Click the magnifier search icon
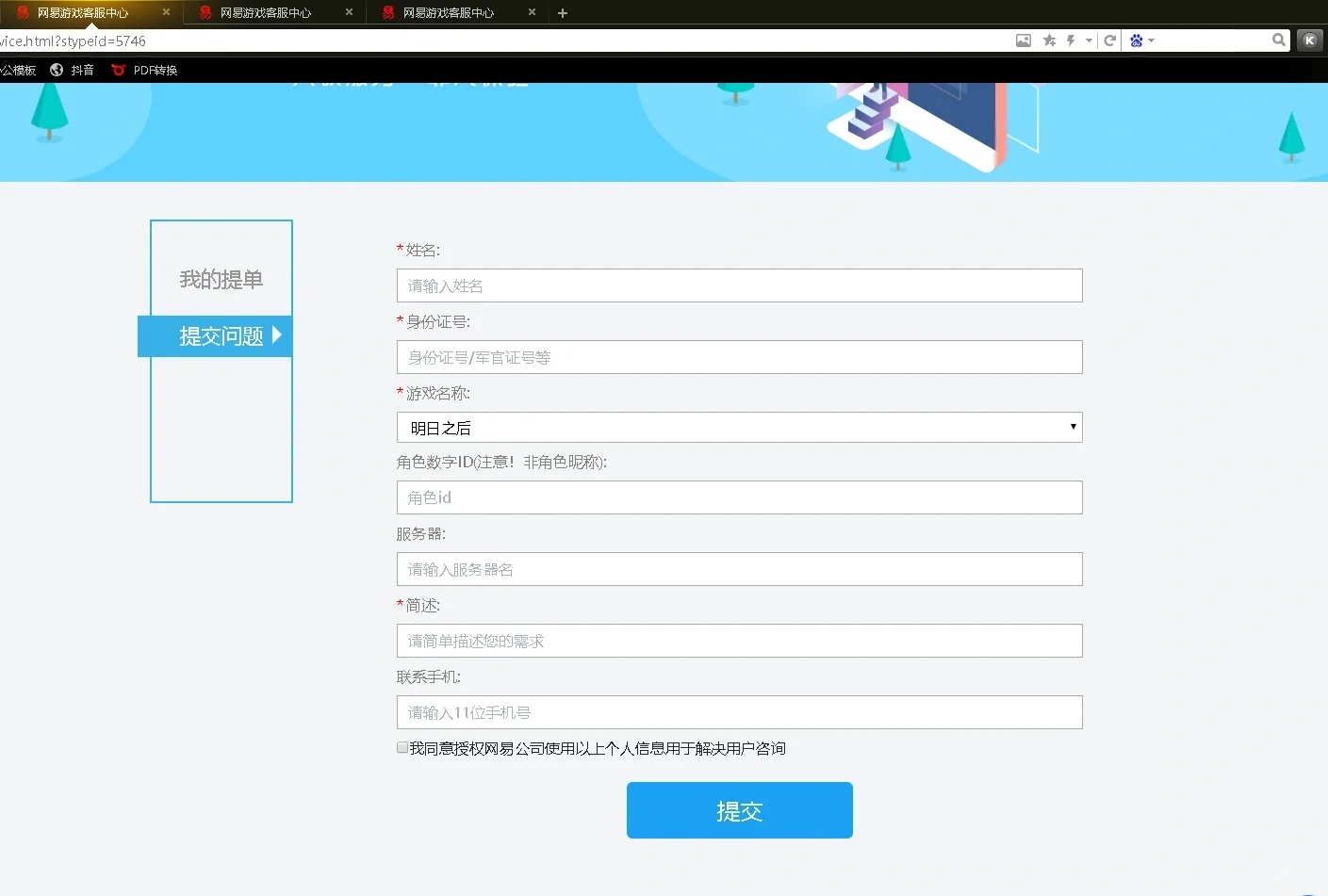This screenshot has width=1328, height=896. [x=1278, y=40]
